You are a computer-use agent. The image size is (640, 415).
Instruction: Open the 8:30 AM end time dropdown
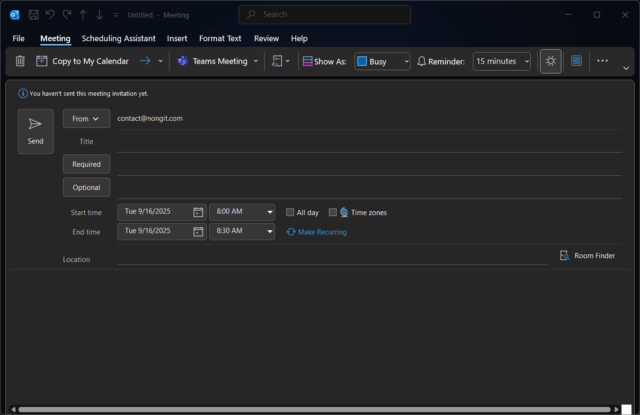[242, 231]
